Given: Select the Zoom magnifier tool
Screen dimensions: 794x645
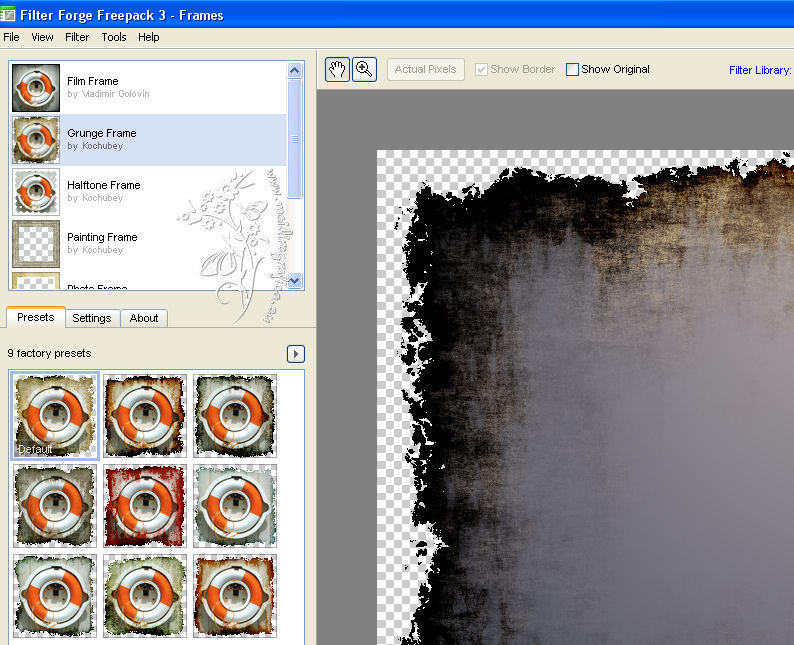Looking at the screenshot, I should [x=364, y=69].
